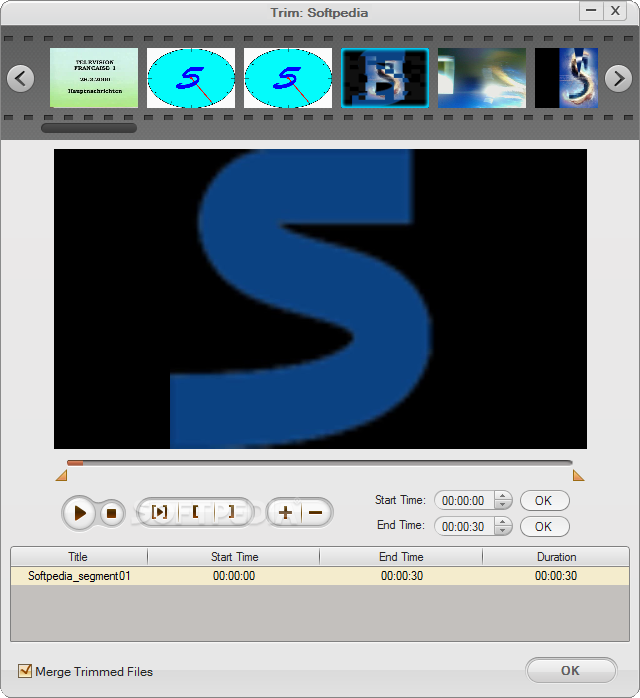Viewport: 640px width, 698px height.
Task: Confirm End Time with its OK button
Action: (x=544, y=527)
